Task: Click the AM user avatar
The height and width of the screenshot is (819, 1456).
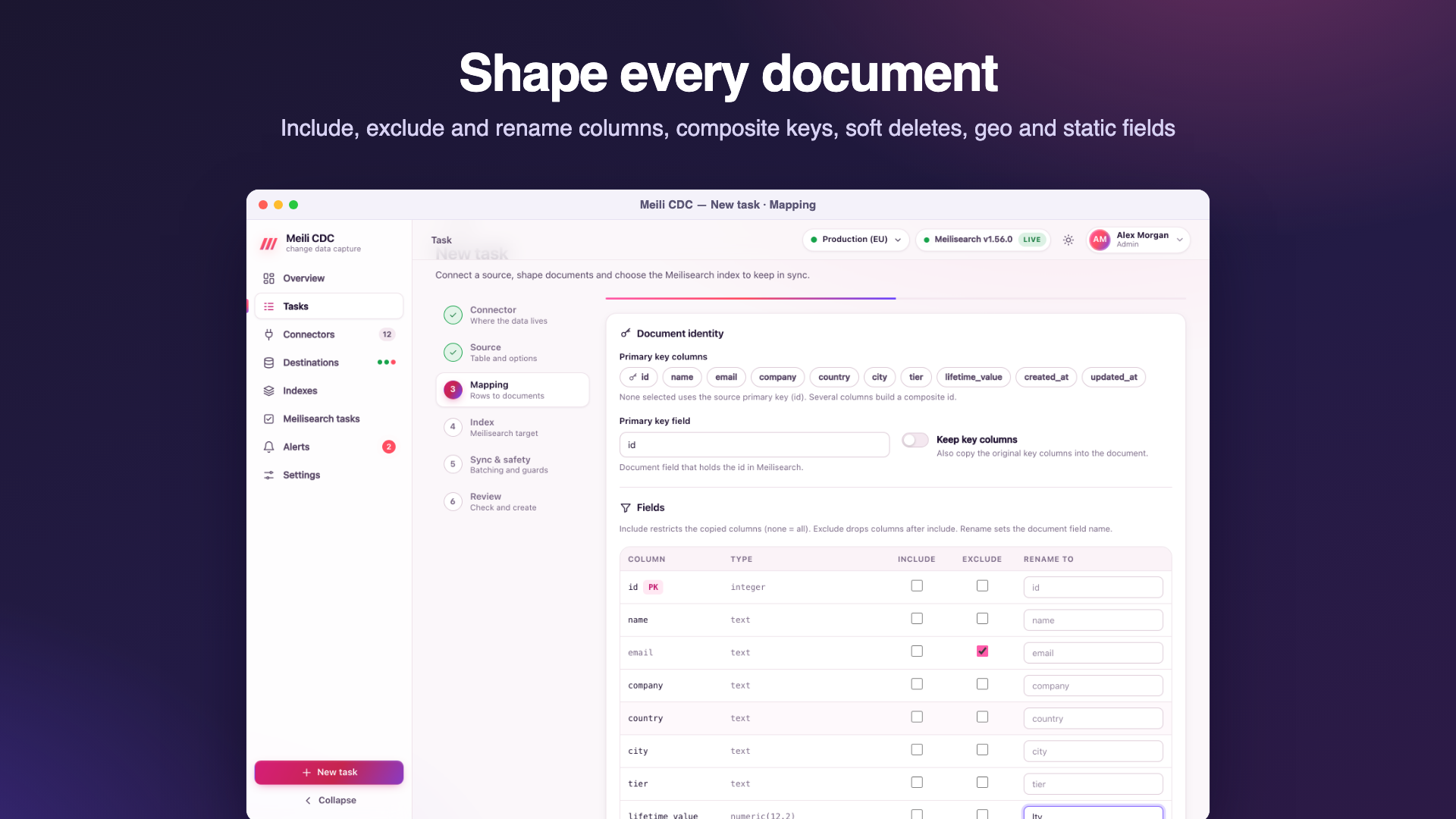Action: click(x=1100, y=240)
